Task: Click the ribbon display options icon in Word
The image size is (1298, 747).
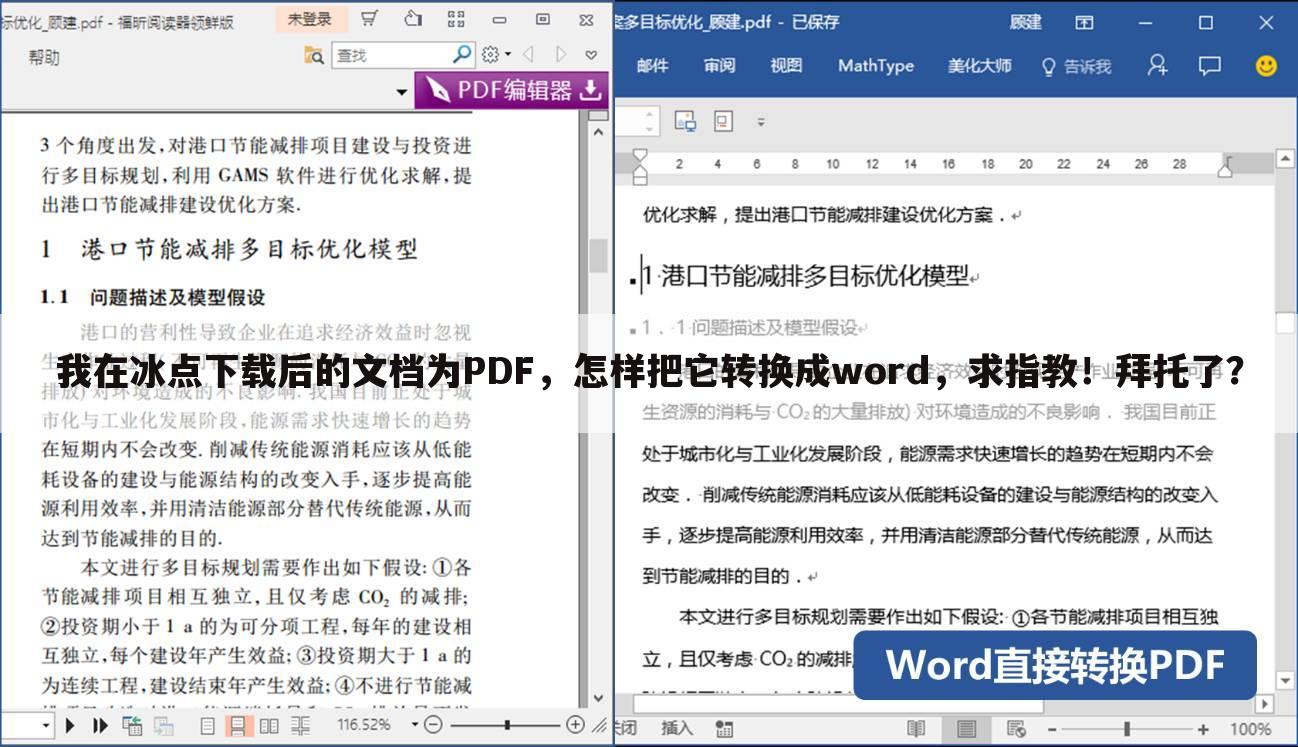Action: tap(1084, 22)
